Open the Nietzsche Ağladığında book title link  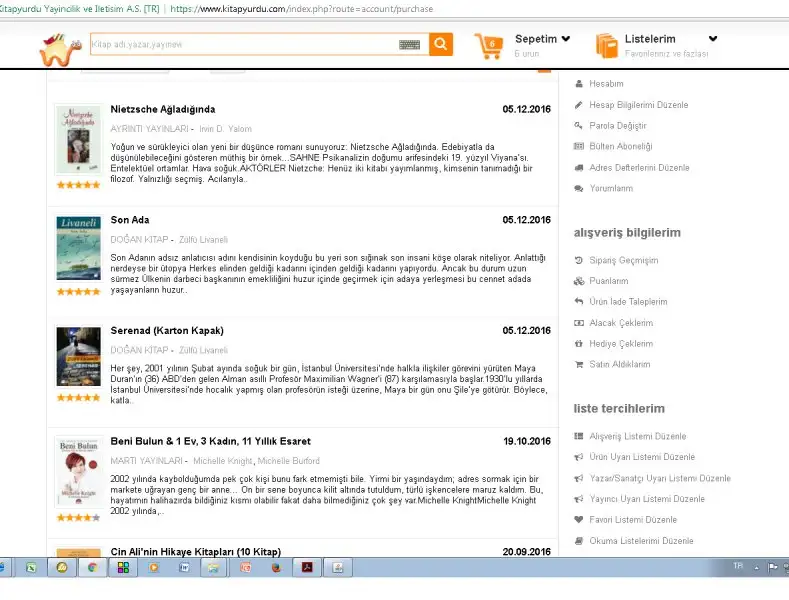pyautogui.click(x=163, y=109)
